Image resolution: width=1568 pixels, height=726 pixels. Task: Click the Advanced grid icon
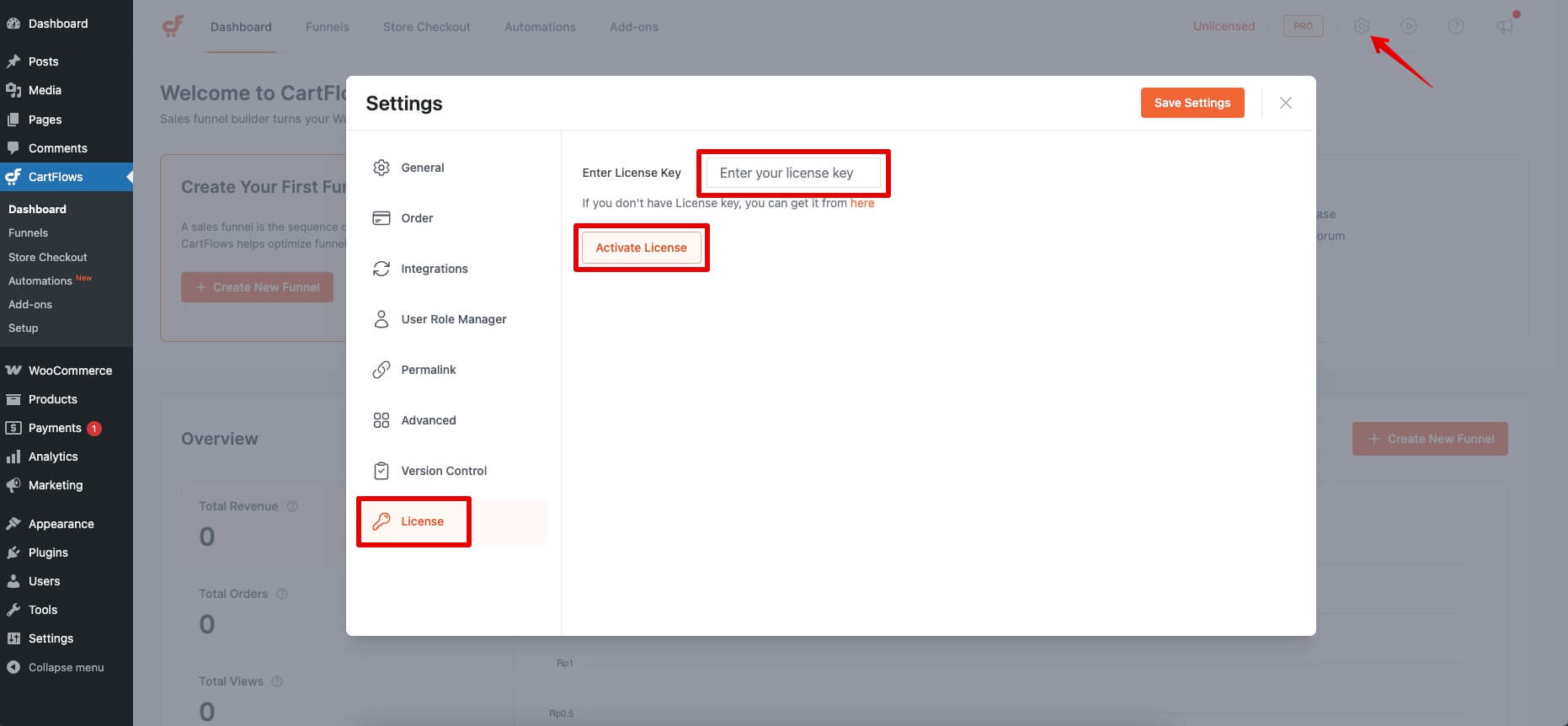coord(381,420)
